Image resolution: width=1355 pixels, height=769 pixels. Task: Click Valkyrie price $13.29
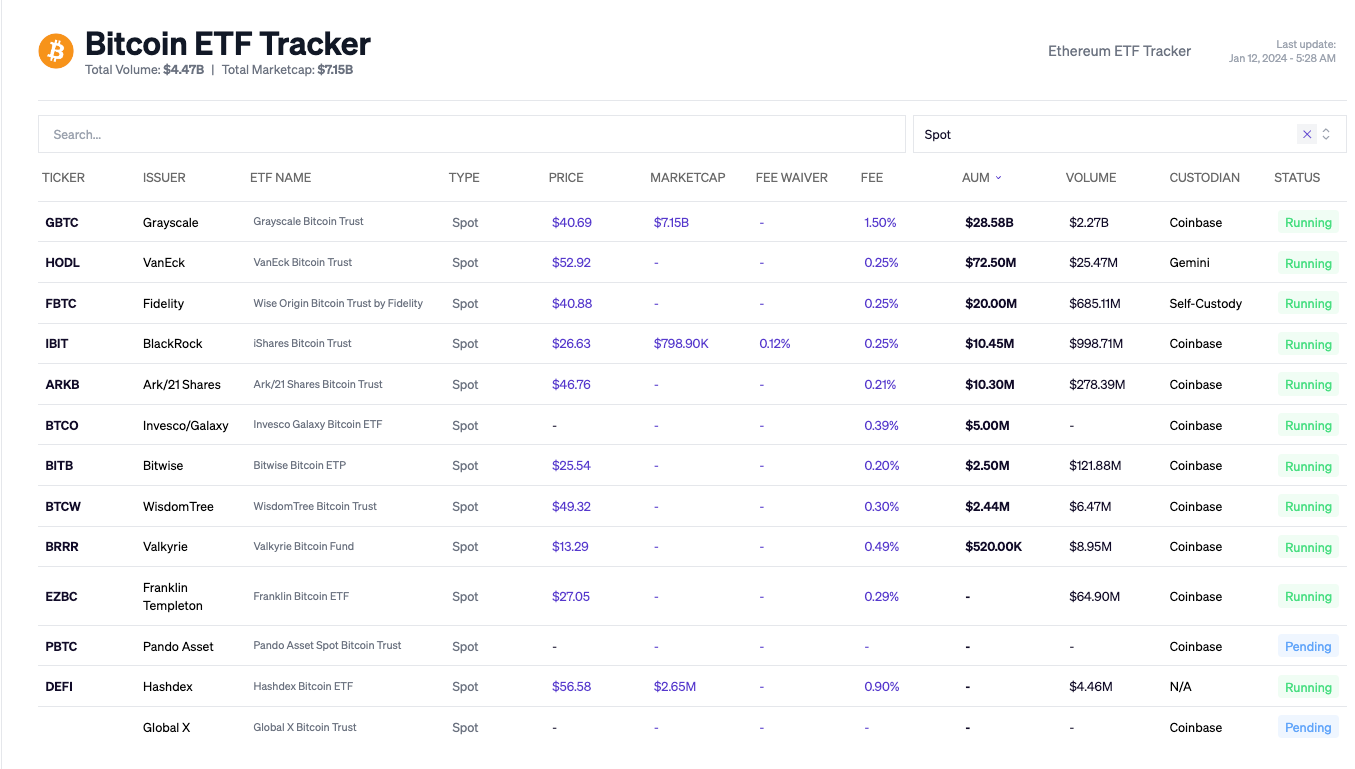(x=570, y=547)
